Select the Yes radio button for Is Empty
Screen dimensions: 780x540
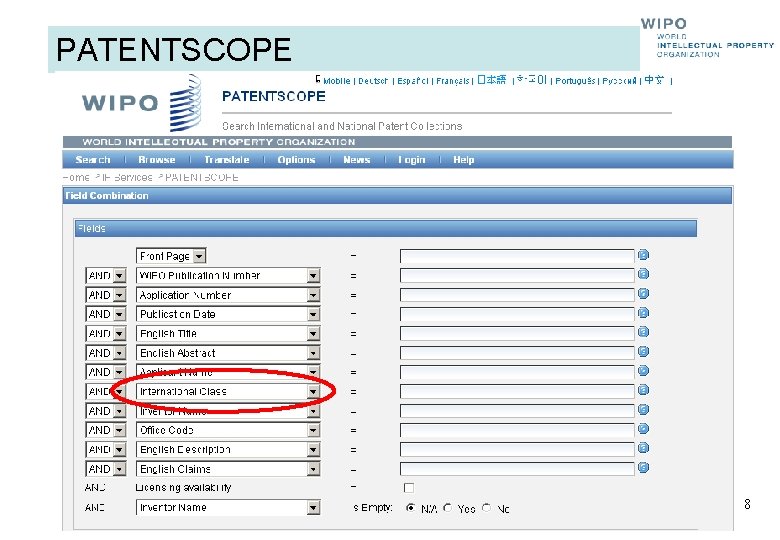coord(448,508)
